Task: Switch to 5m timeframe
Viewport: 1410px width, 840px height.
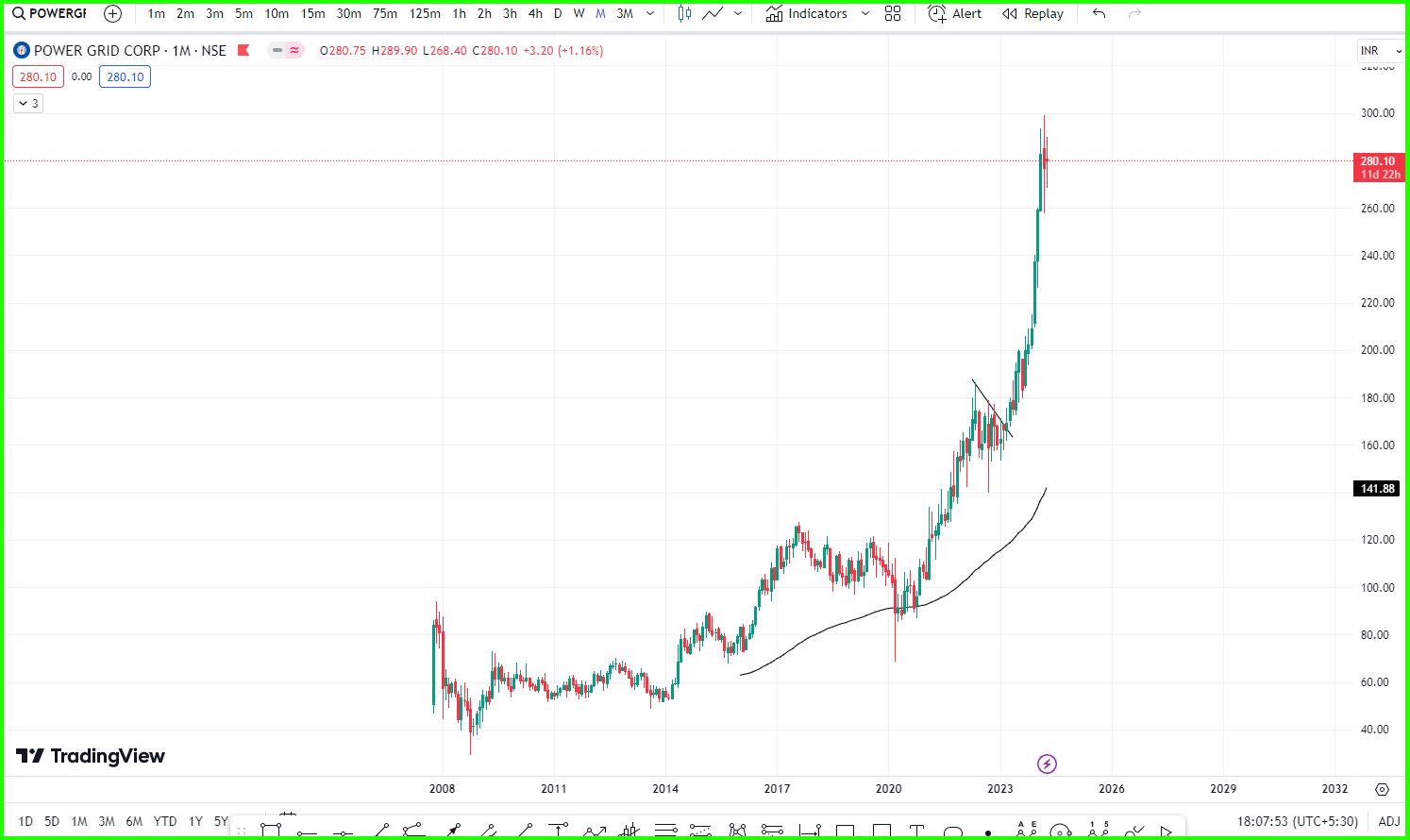Action: pyautogui.click(x=243, y=13)
